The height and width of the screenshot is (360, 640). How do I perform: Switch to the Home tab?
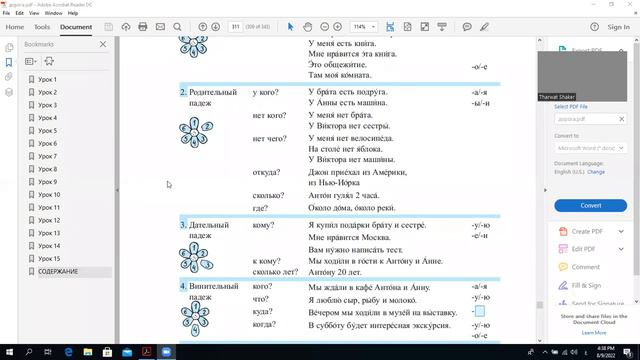click(15, 27)
